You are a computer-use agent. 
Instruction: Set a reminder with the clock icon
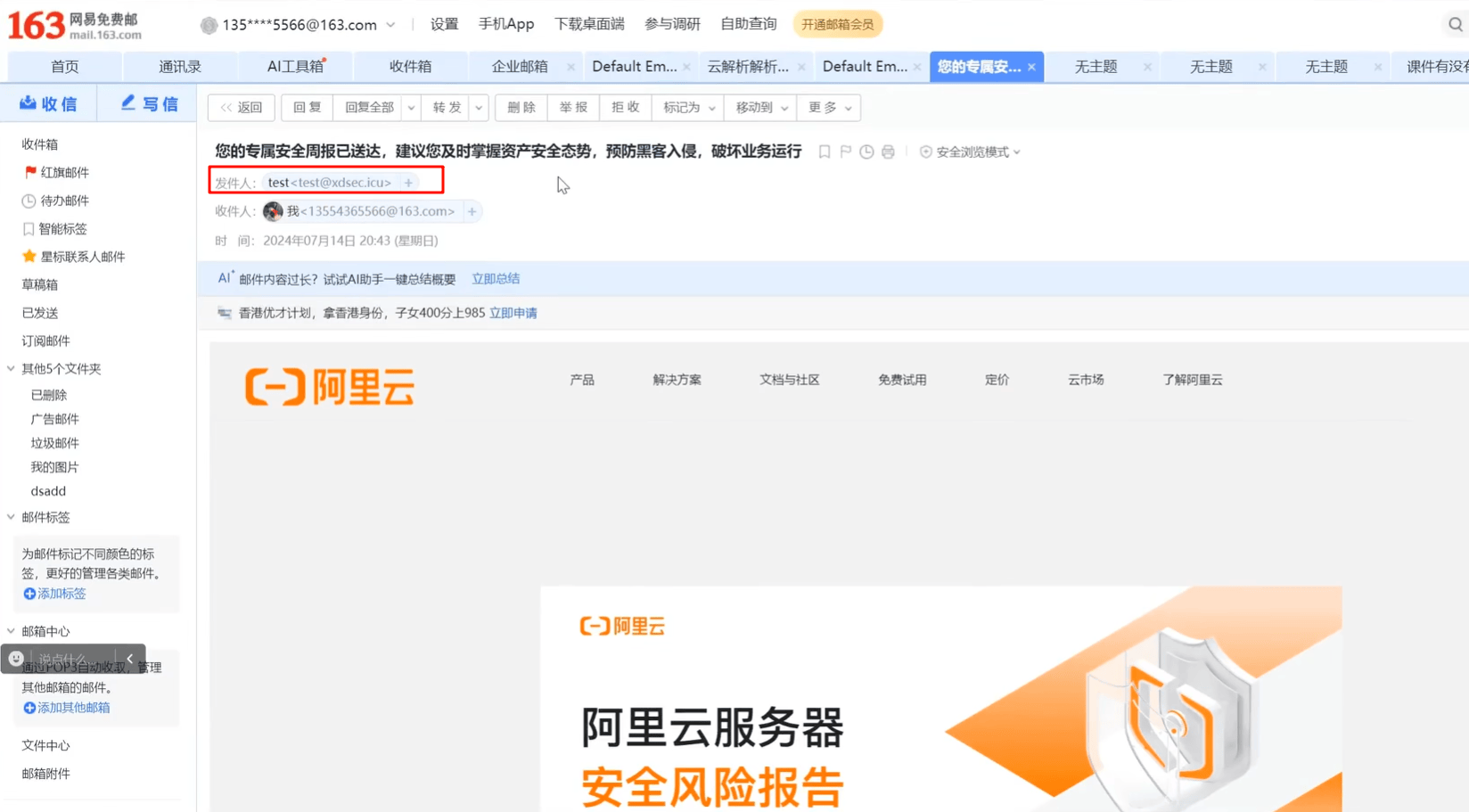[x=866, y=152]
